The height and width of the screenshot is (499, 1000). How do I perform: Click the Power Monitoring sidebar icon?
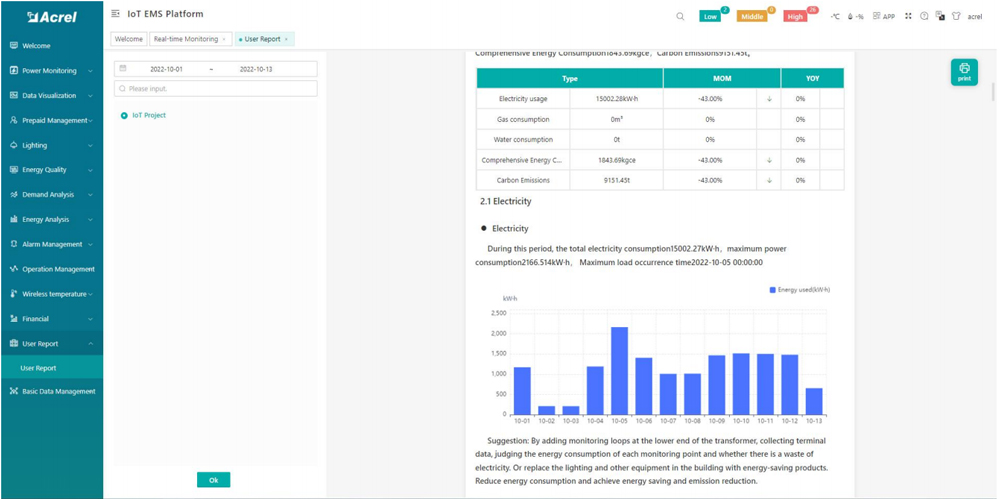13,70
